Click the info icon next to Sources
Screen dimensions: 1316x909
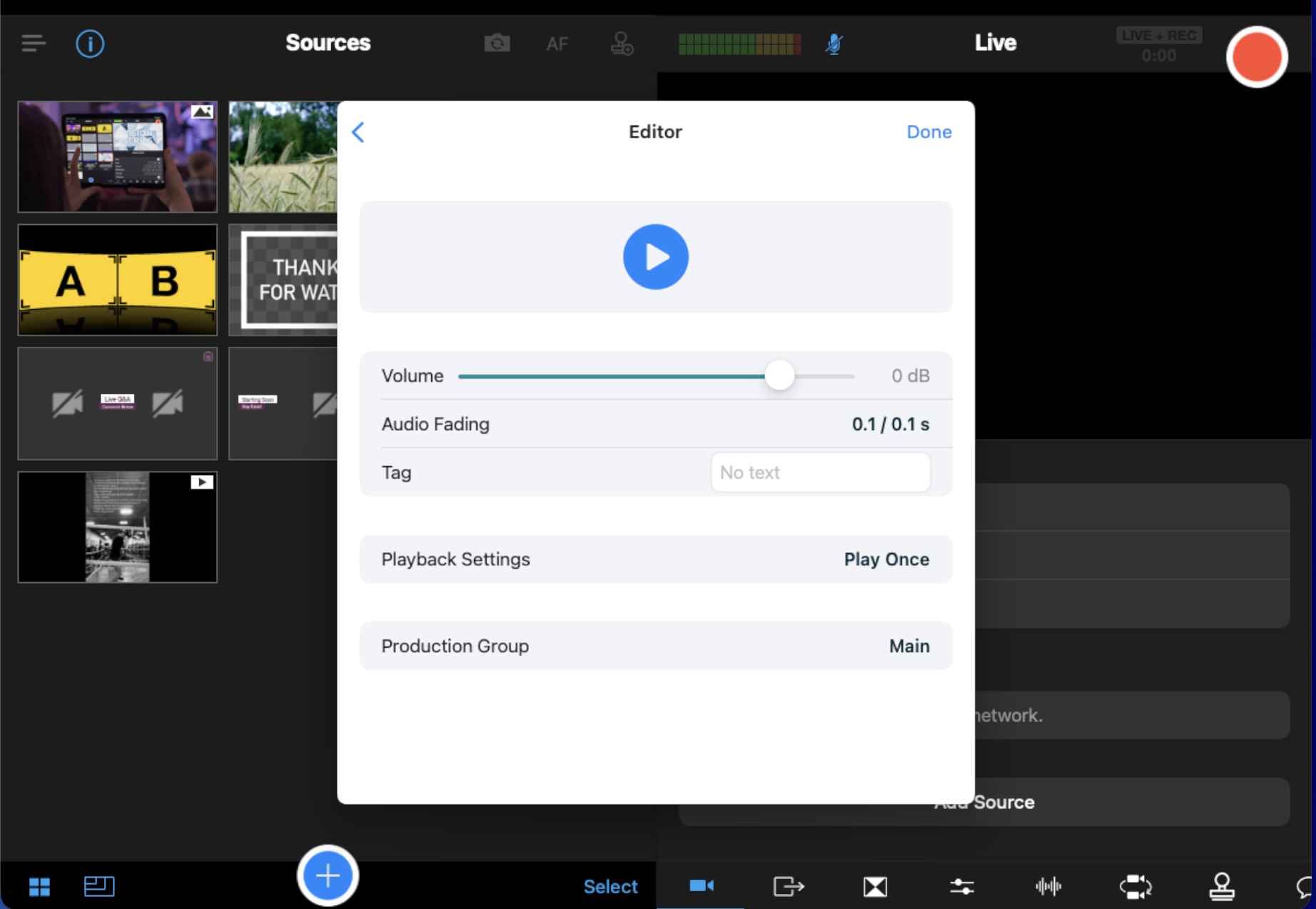[90, 44]
